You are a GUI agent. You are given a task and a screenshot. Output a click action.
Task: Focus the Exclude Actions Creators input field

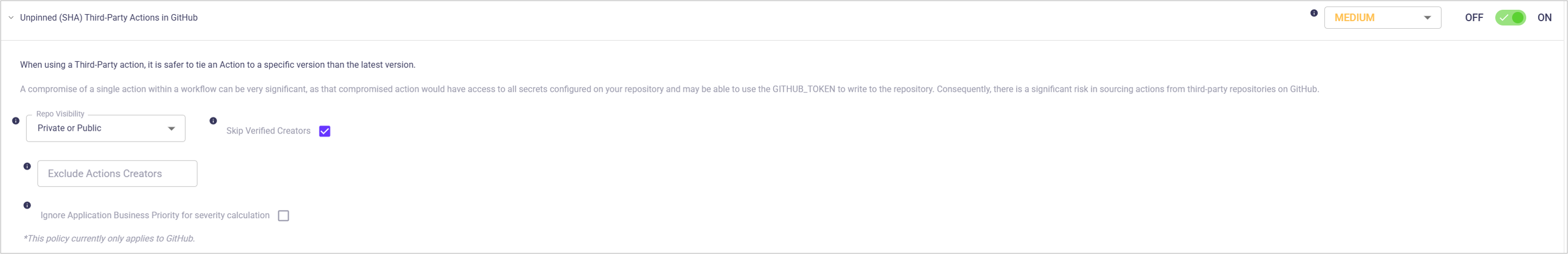117,174
